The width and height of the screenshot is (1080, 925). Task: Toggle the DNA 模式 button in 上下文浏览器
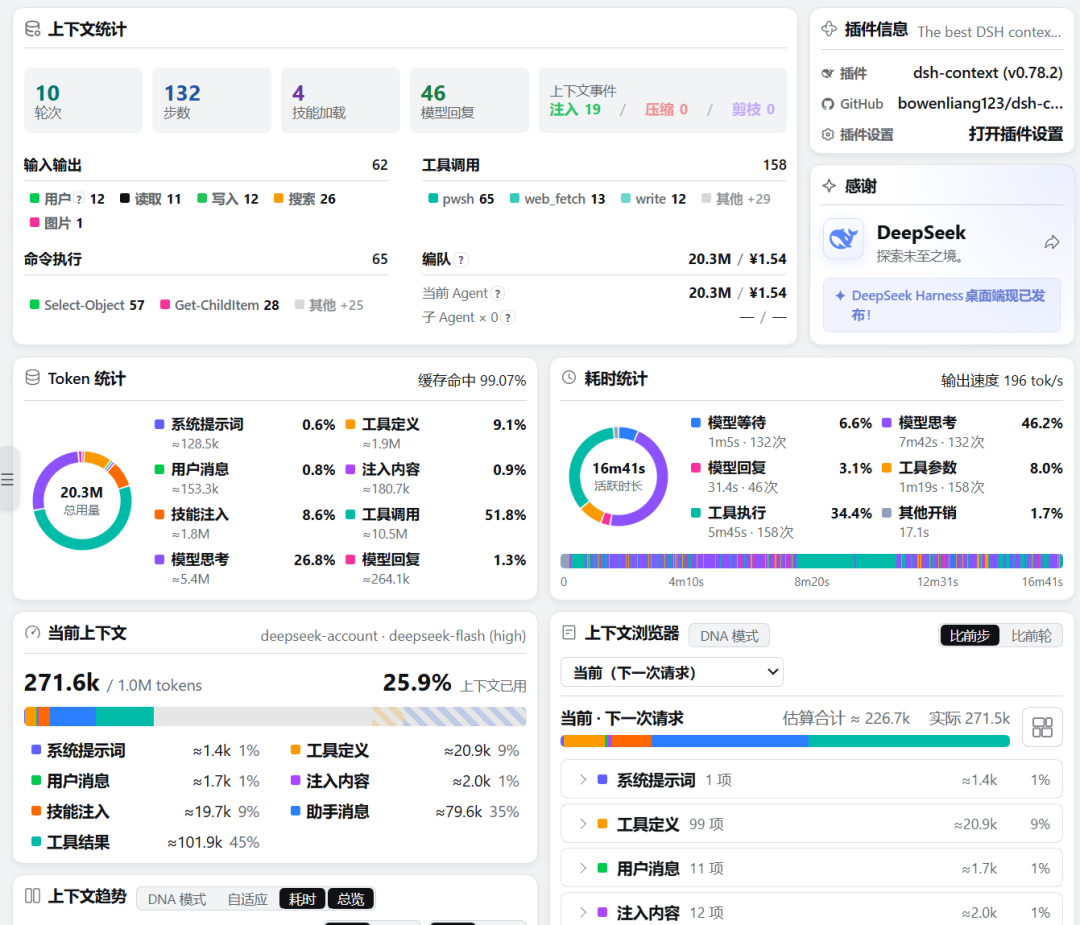tap(729, 636)
